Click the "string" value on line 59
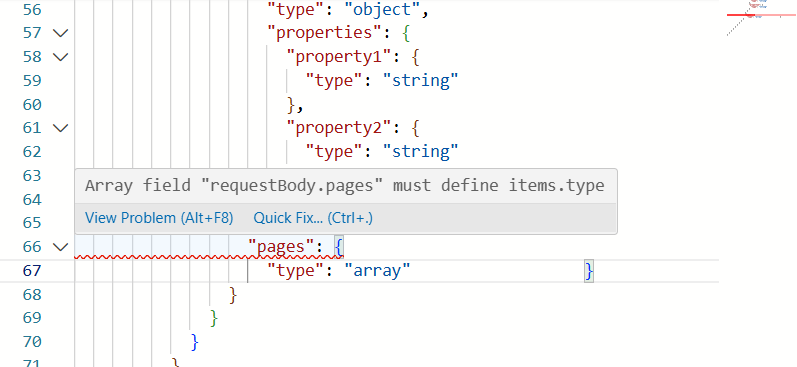Viewport: 797px width, 367px height. click(x=420, y=80)
